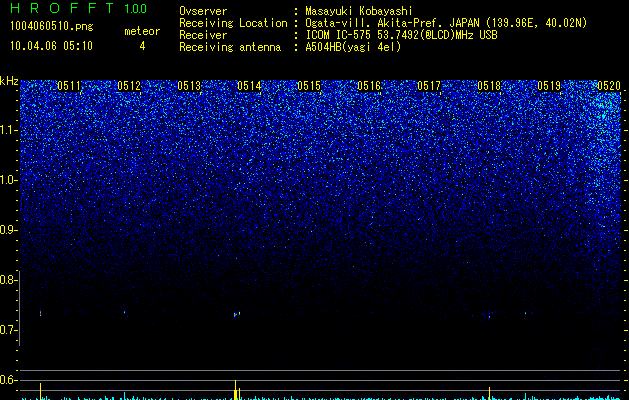Select the Ogata-vill. Akita-Pref. JAPAN location text

[x=446, y=23]
